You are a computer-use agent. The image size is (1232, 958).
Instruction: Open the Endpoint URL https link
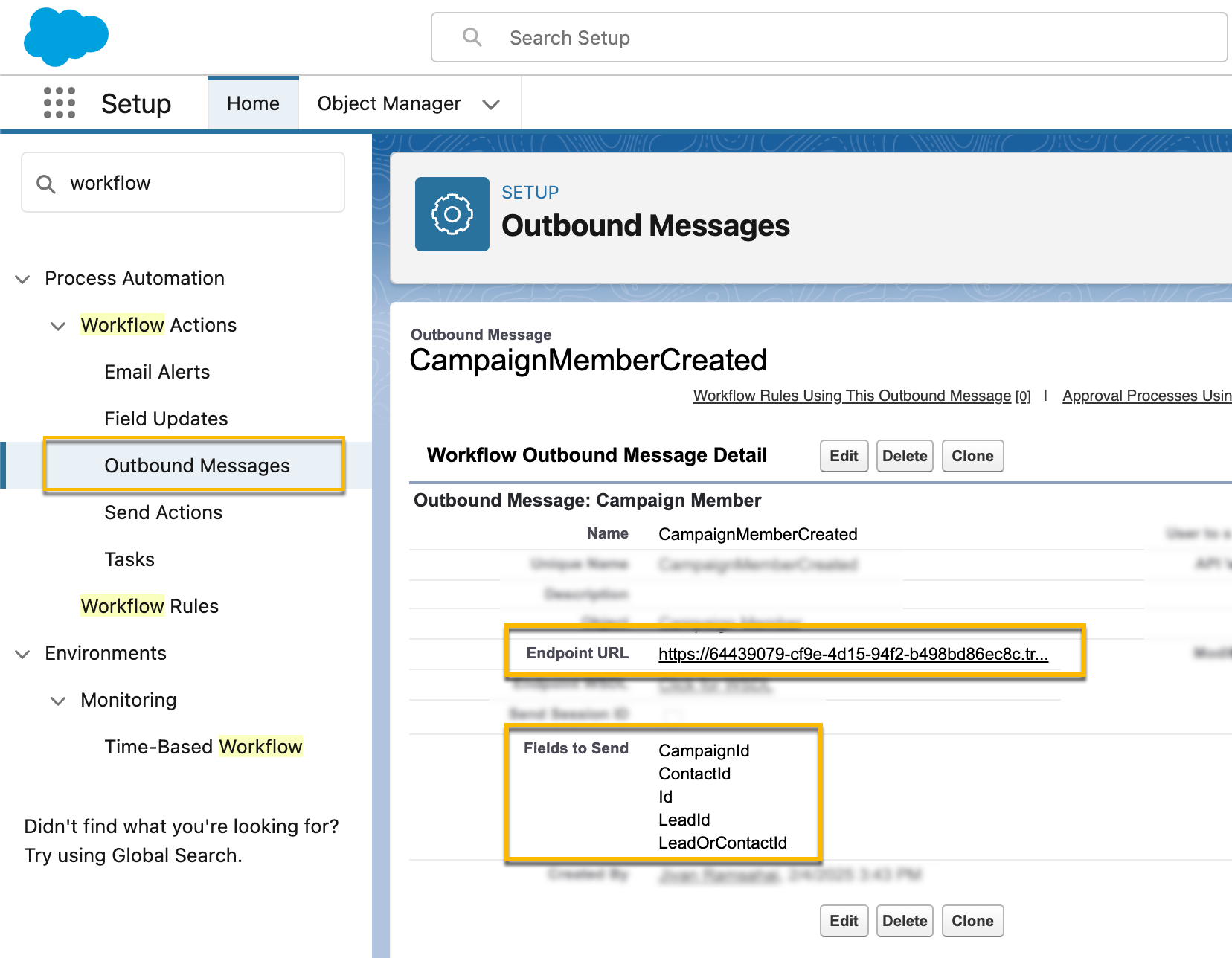tap(853, 654)
